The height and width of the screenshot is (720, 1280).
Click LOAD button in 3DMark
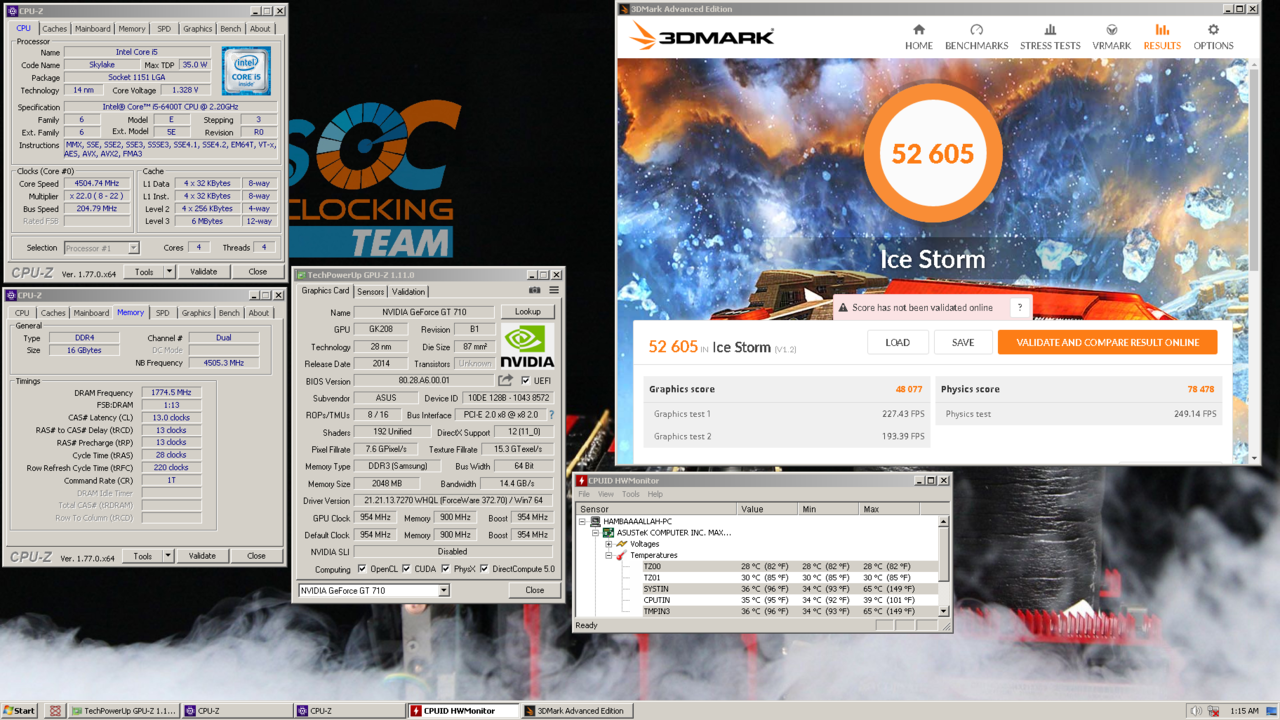pyautogui.click(x=897, y=342)
